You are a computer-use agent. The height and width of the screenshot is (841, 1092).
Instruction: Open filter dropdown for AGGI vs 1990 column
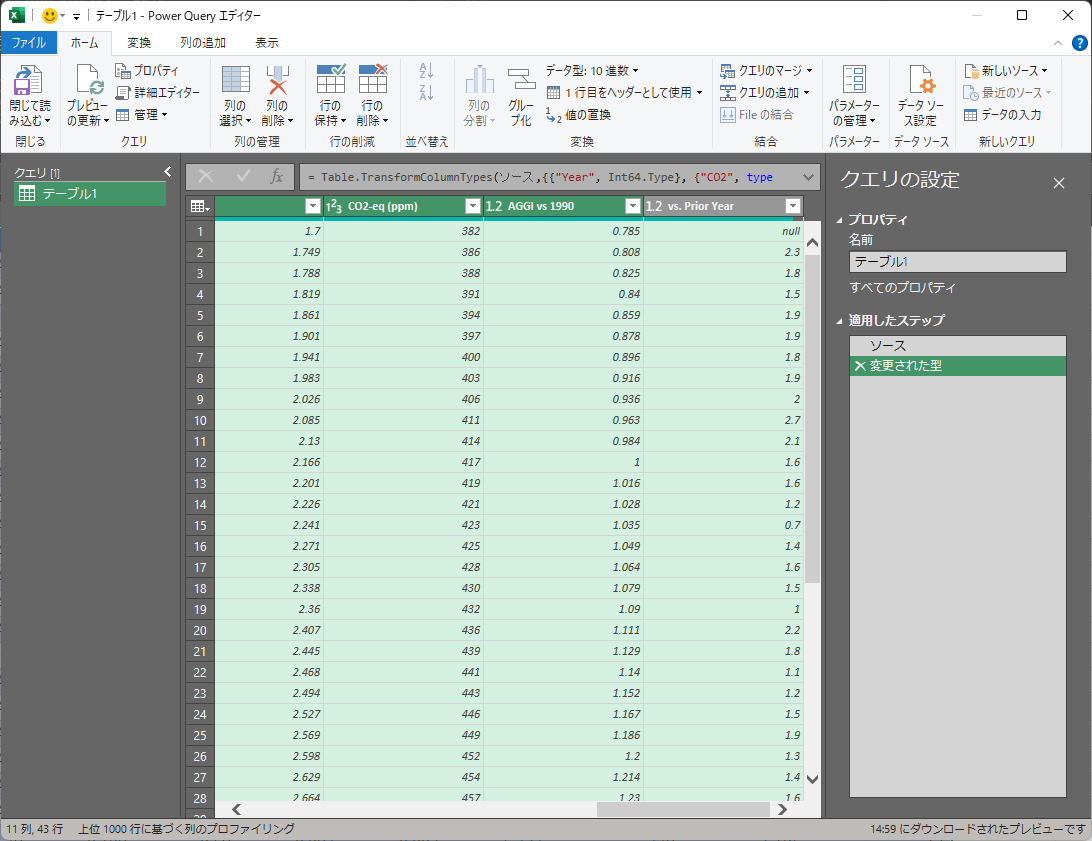(x=632, y=206)
